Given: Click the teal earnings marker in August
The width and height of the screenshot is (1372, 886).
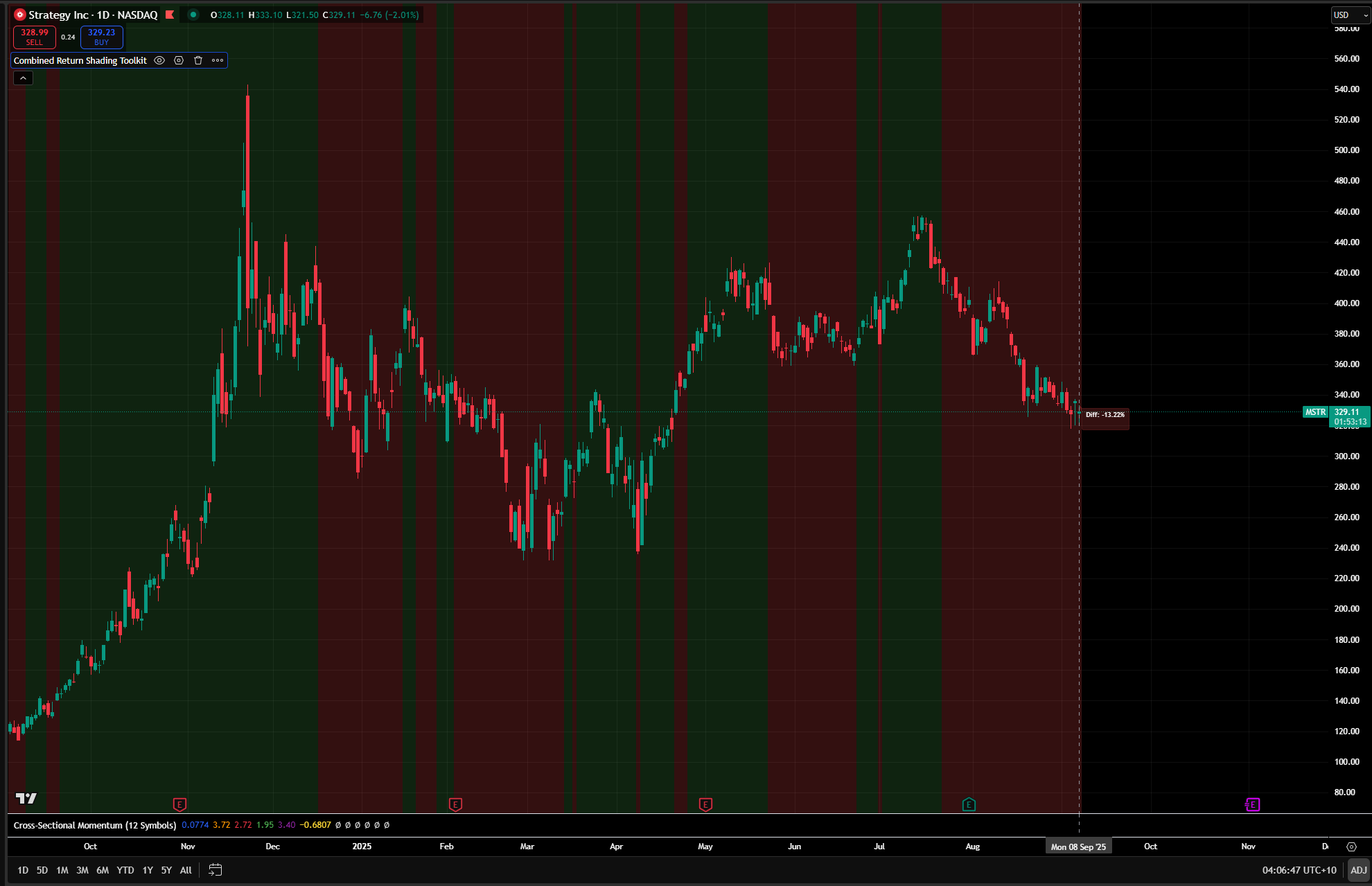Looking at the screenshot, I should [x=969, y=804].
